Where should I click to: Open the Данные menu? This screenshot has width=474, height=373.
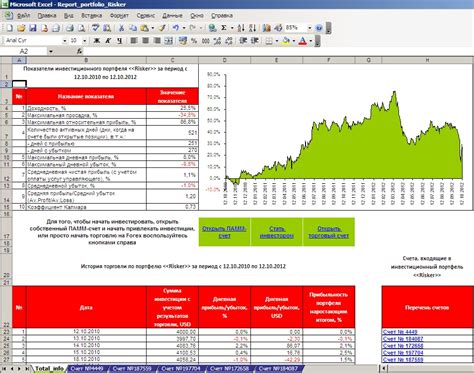tap(172, 16)
